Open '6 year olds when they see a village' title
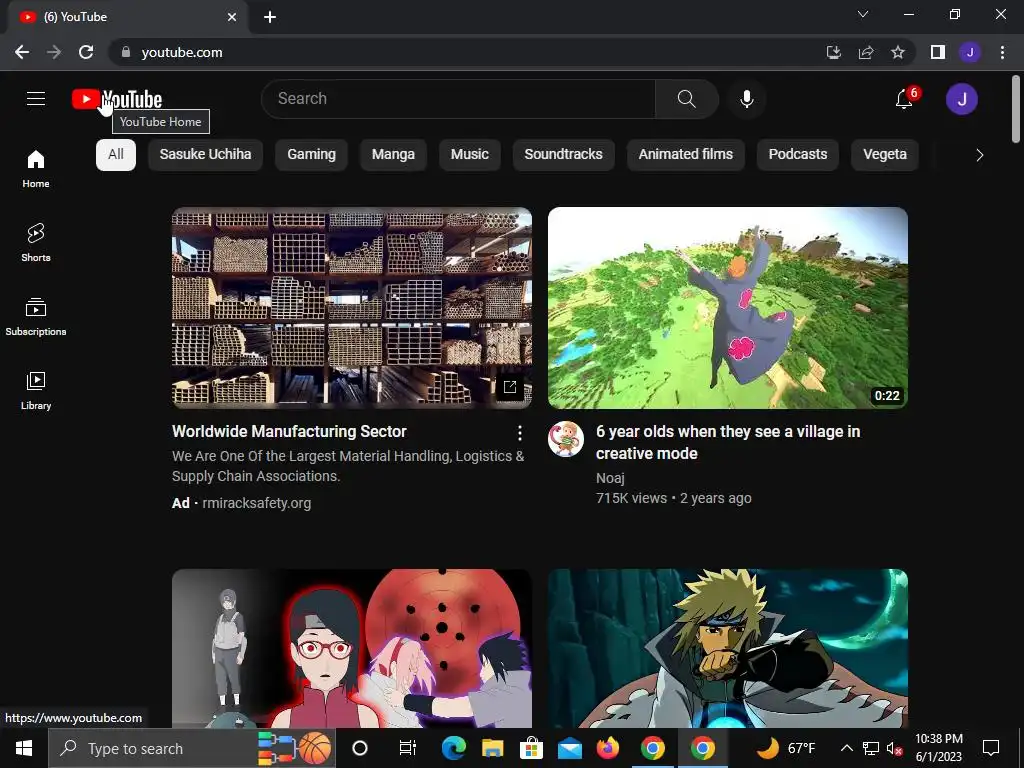1024x768 pixels. pos(728,442)
